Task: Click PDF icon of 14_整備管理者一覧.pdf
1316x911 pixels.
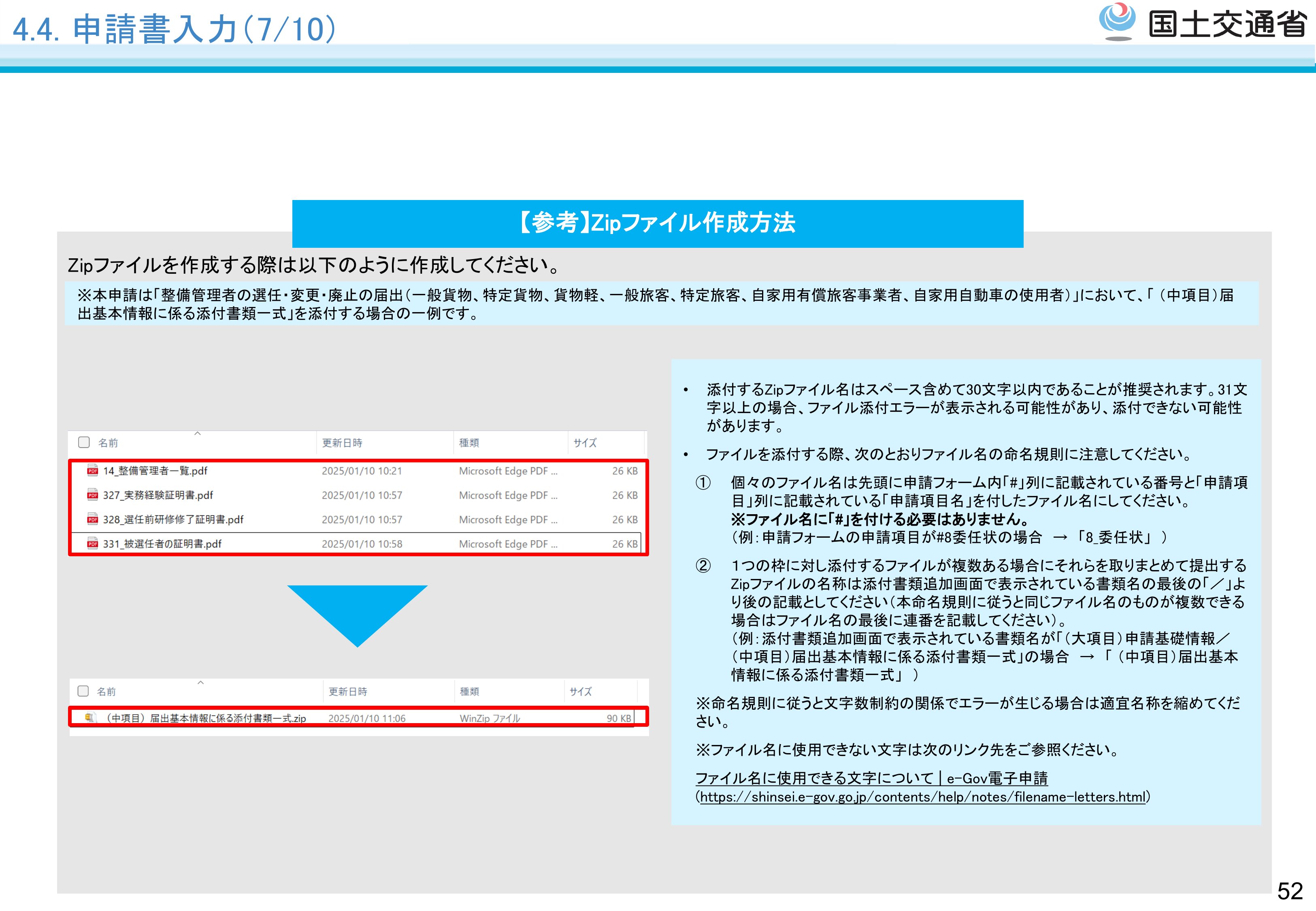Action: coord(92,471)
